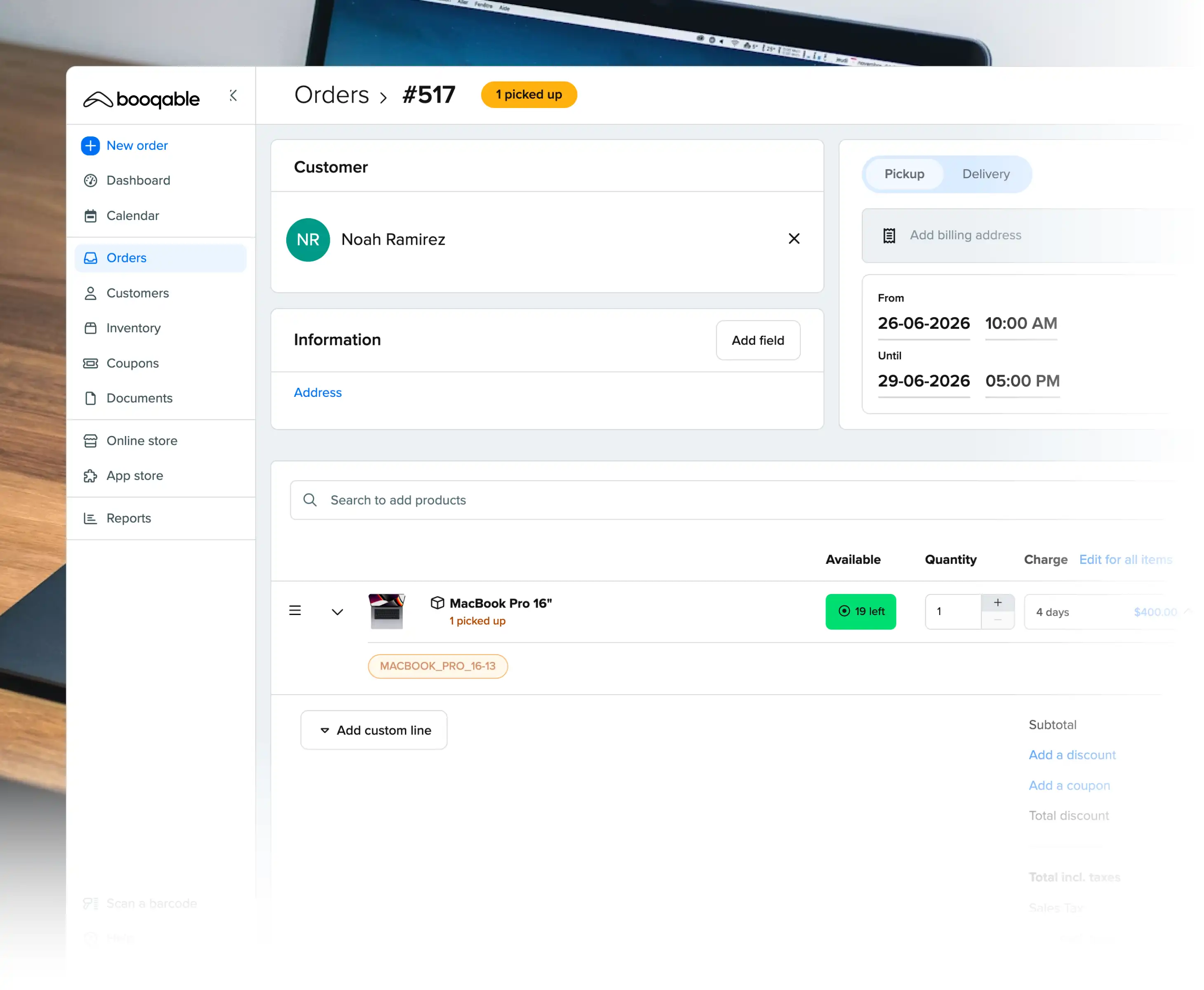Click the Reports chart icon
Screen dimensions: 1204x990
90,519
